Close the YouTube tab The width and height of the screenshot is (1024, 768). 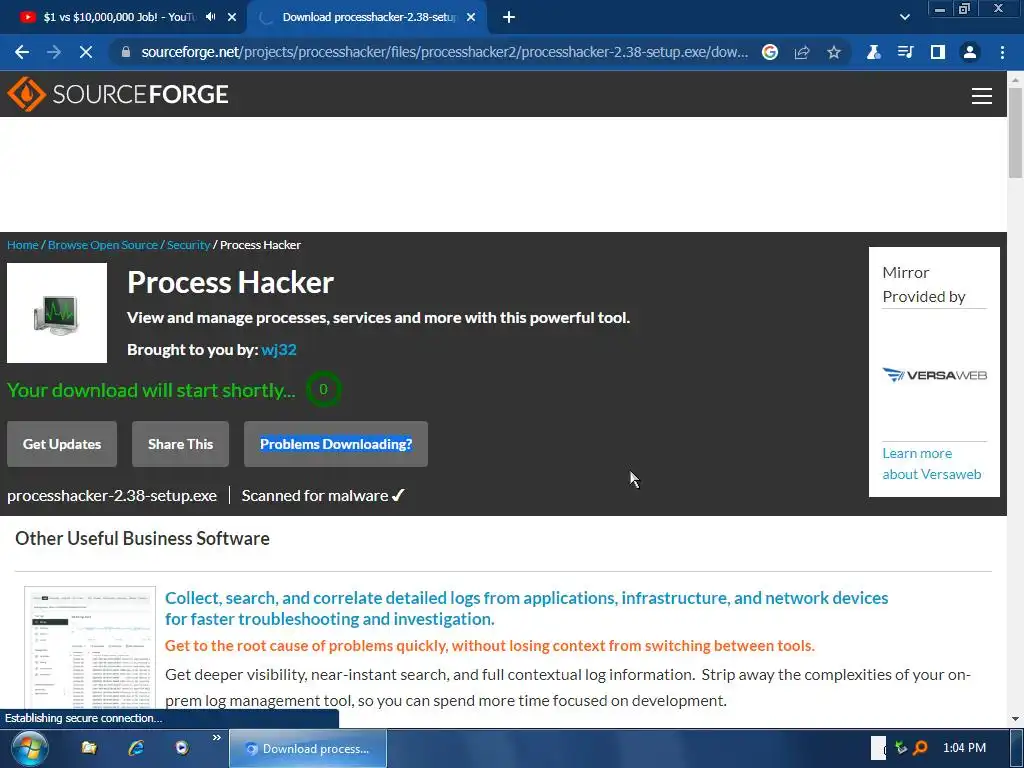coord(232,17)
